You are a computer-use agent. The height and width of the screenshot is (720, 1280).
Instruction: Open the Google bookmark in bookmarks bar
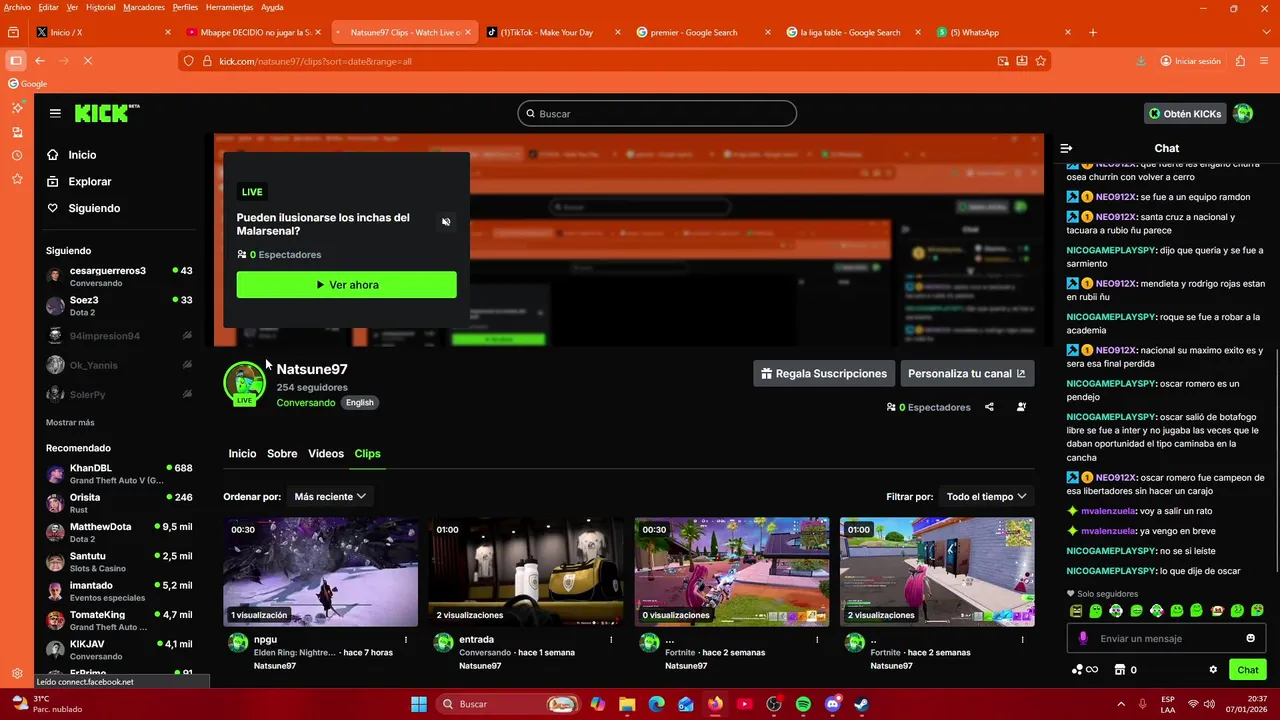[x=28, y=84]
